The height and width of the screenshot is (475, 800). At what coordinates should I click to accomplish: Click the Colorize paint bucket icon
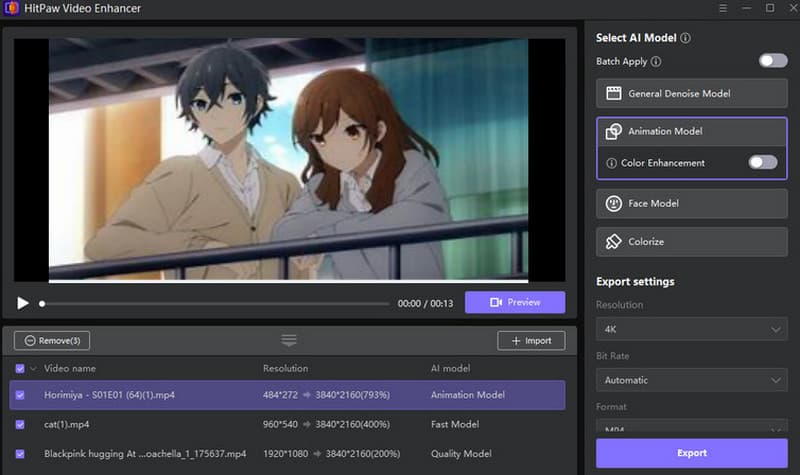(x=614, y=242)
